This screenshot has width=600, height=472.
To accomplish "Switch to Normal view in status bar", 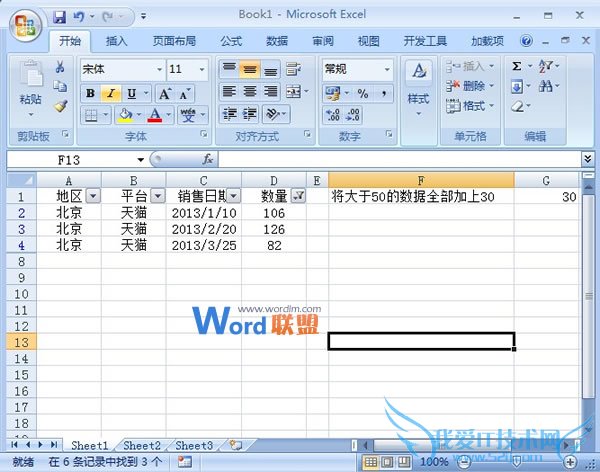I will [371, 462].
